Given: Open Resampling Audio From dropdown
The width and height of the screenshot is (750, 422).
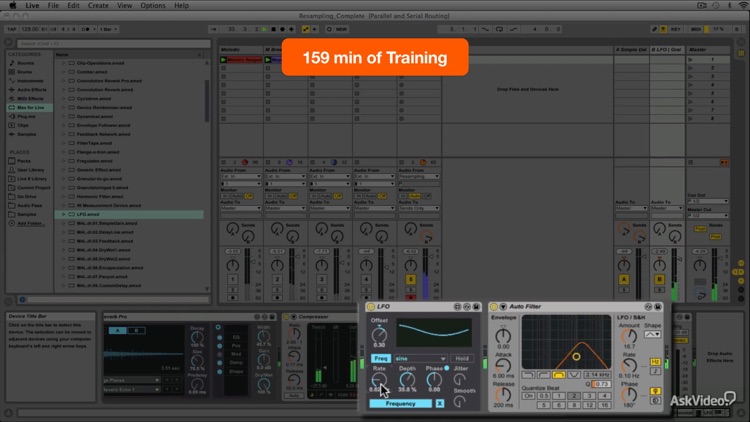Looking at the screenshot, I should 419,177.
